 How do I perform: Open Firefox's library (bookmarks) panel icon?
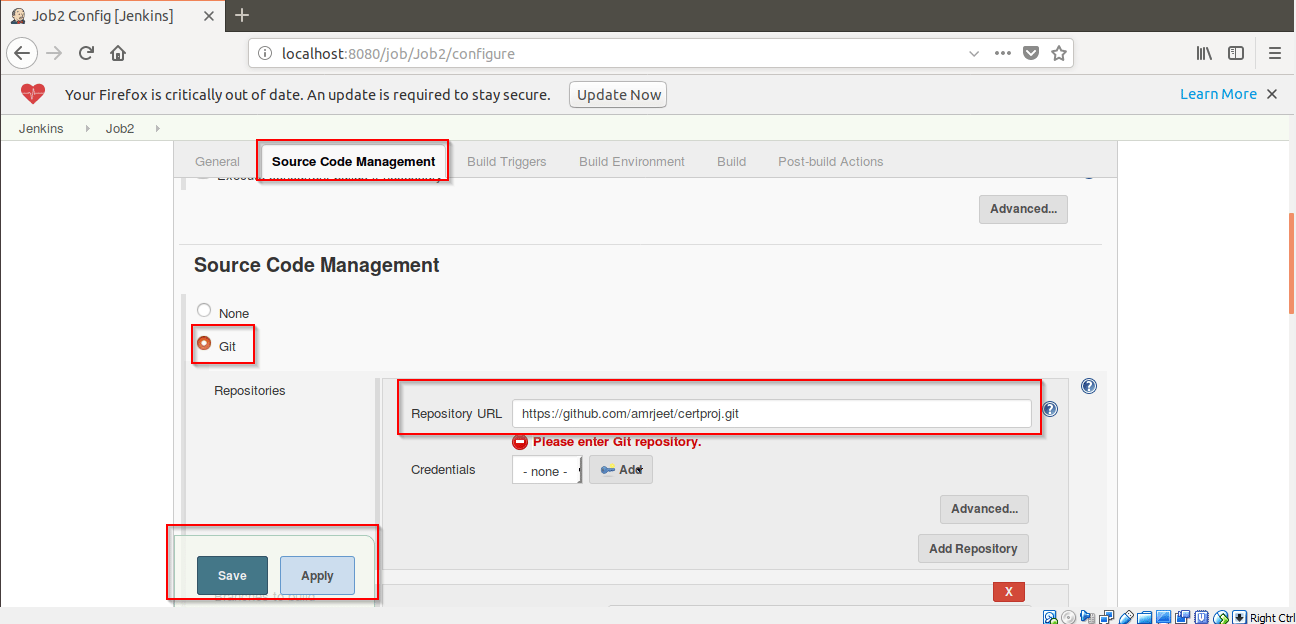tap(1204, 53)
